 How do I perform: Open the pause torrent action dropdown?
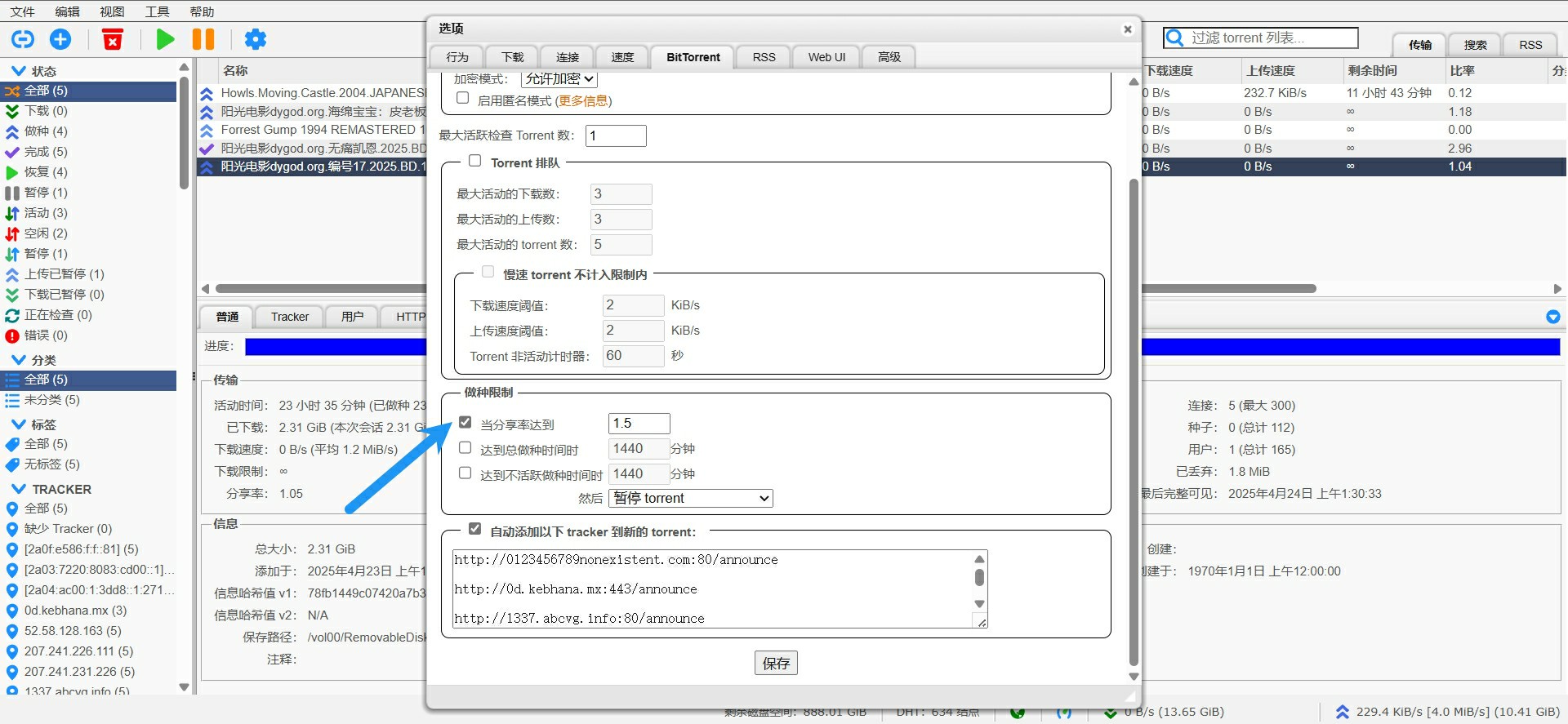690,498
